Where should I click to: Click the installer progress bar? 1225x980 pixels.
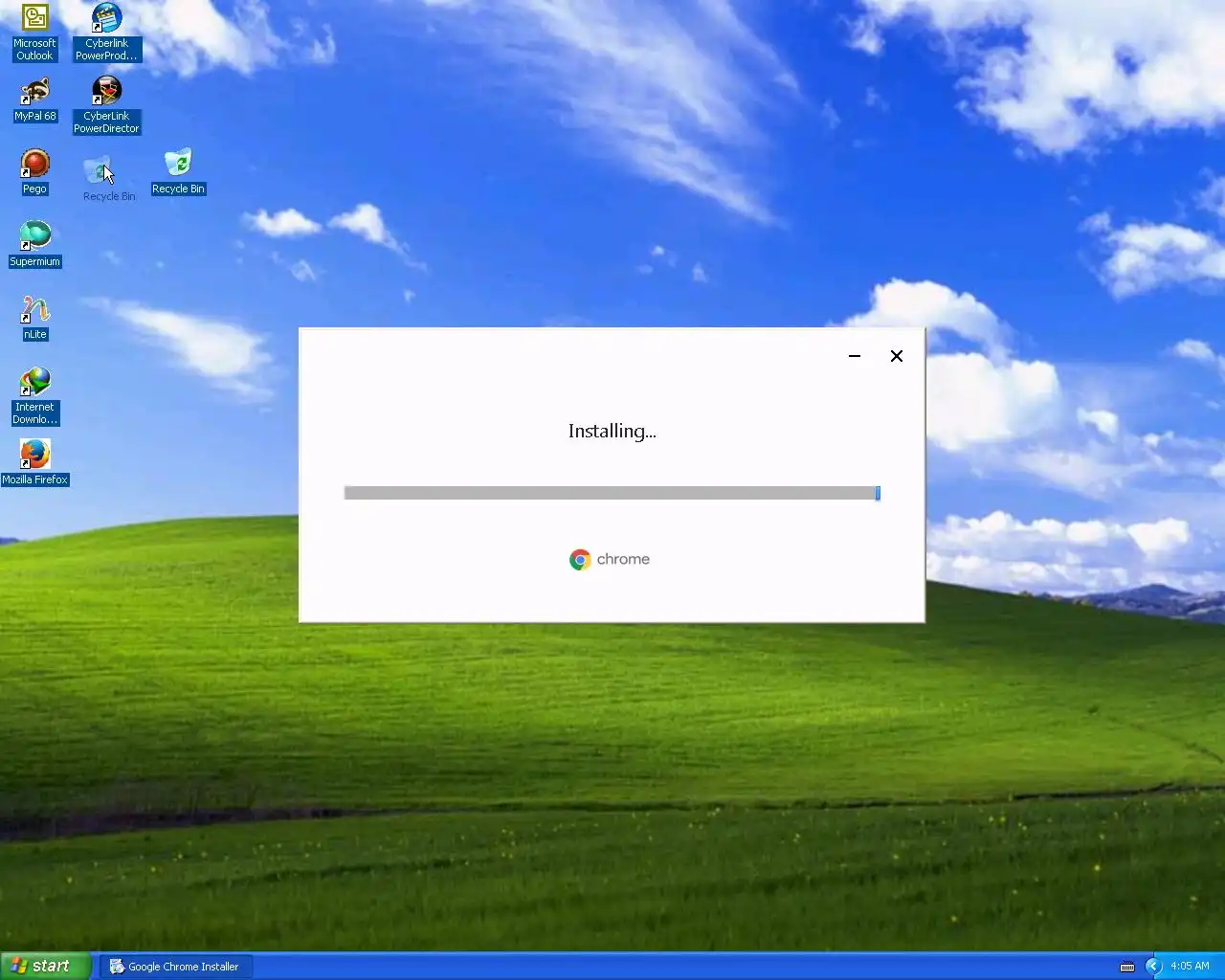612,493
